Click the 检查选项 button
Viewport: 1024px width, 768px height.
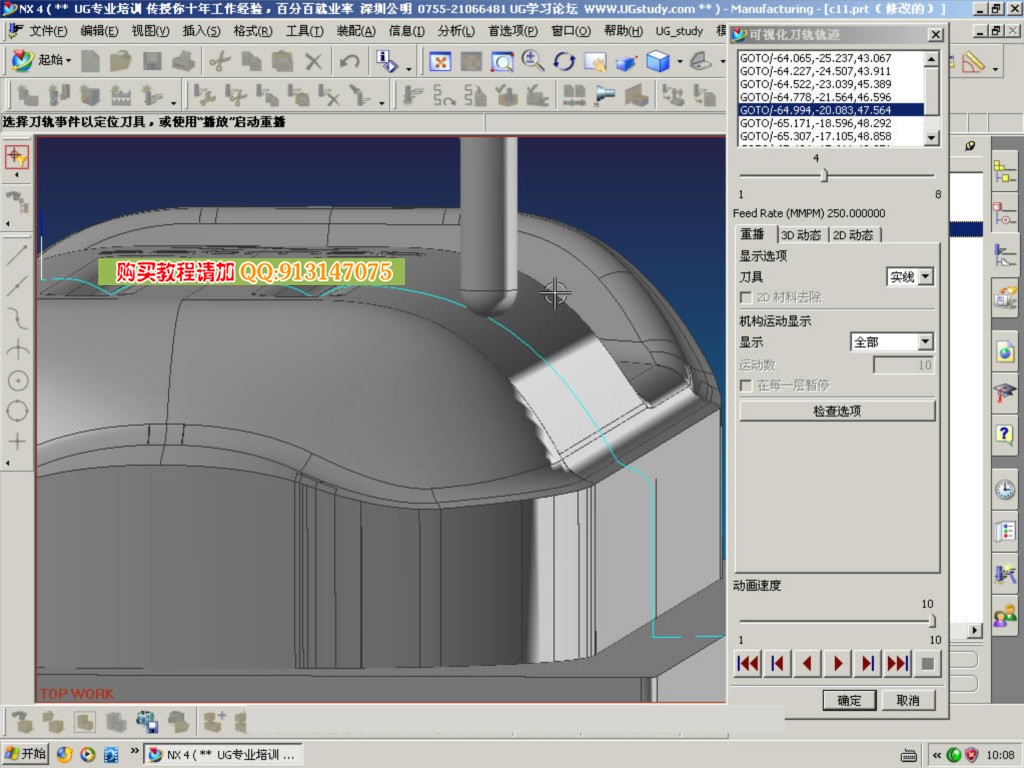pos(837,411)
